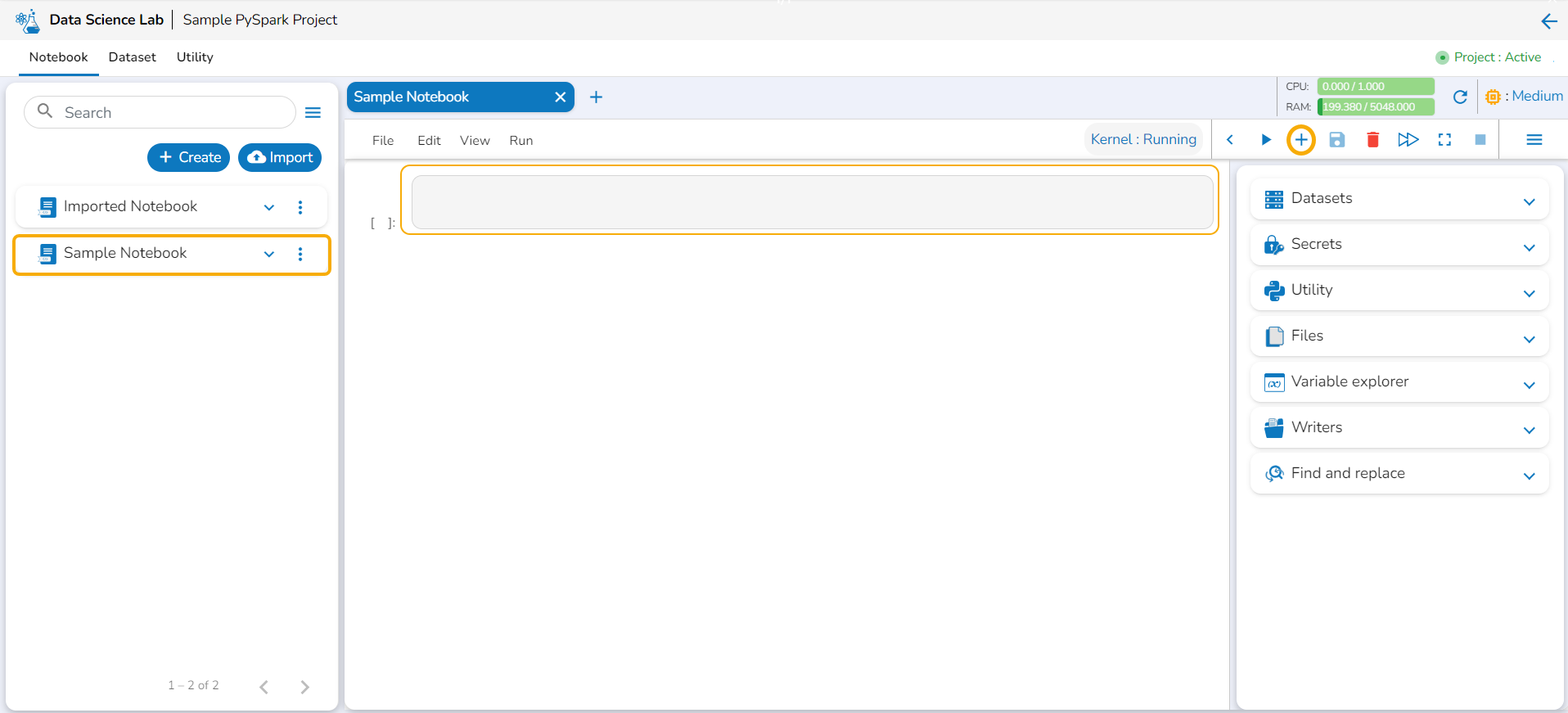Open the Edit menu
The image size is (1568, 713).
(x=429, y=141)
